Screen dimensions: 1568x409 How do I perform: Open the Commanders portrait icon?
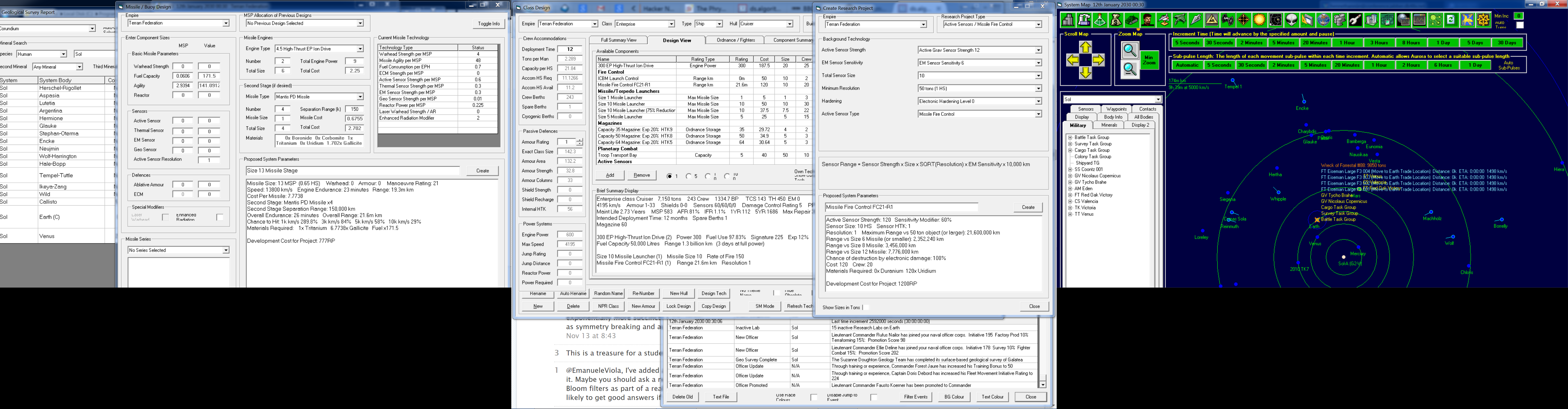(1148, 19)
